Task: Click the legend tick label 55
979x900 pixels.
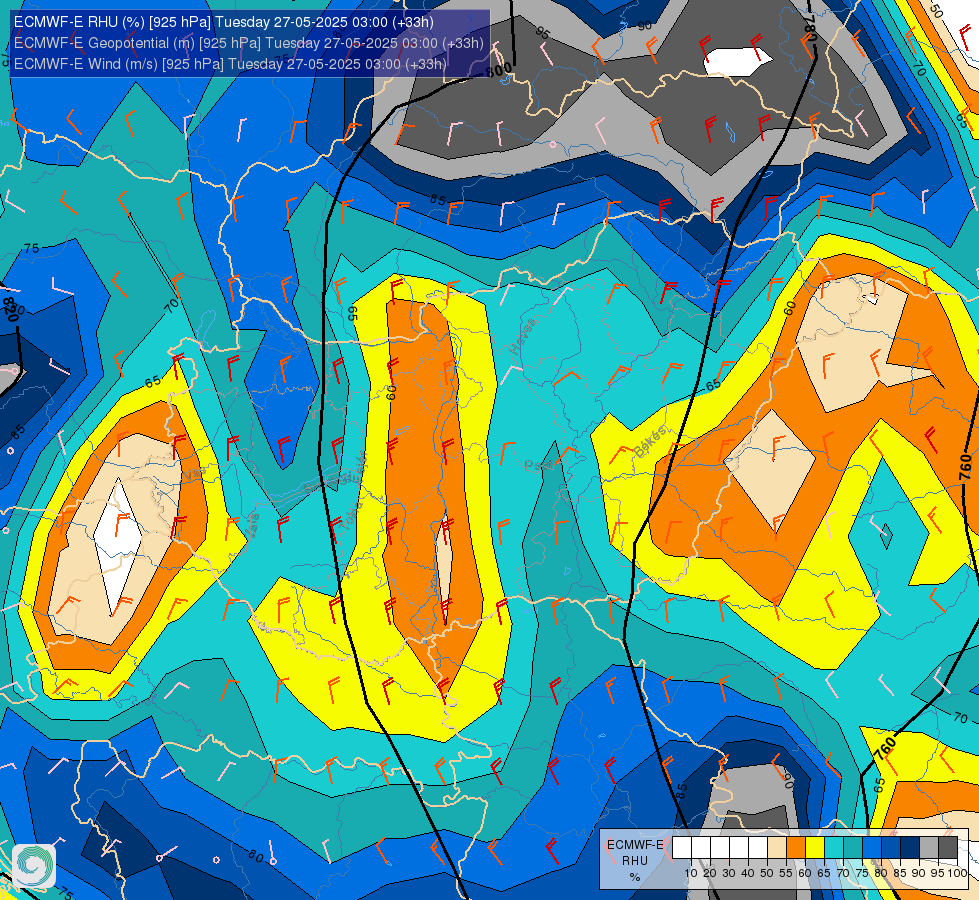Action: [x=786, y=873]
